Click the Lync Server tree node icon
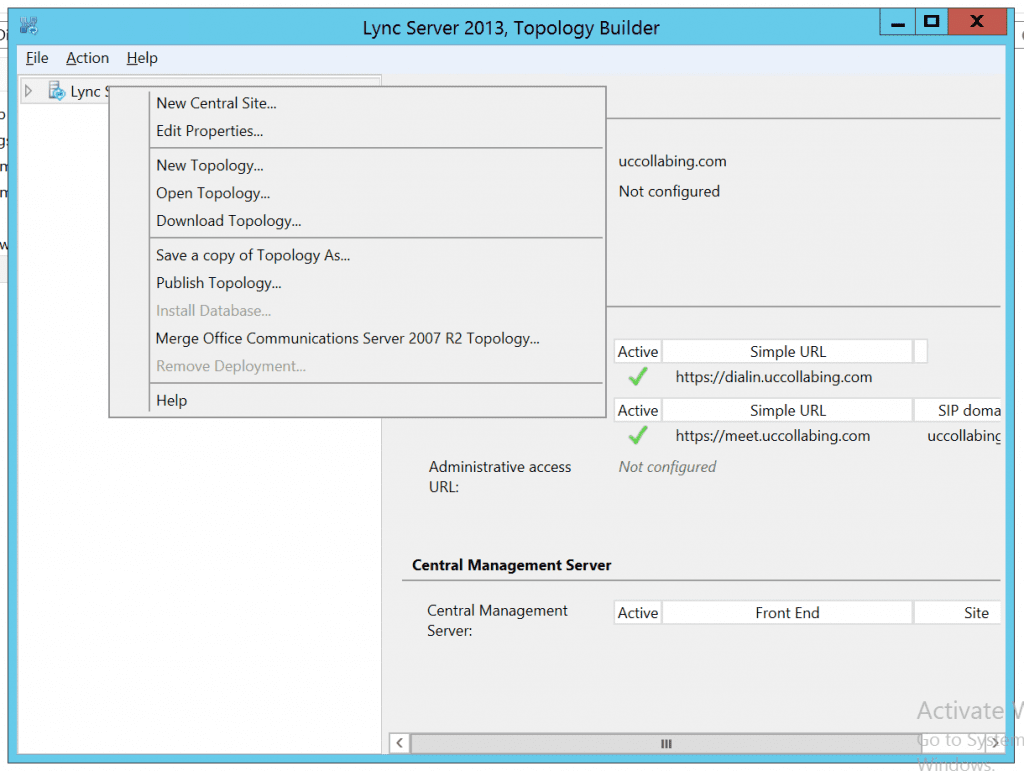1024x771 pixels. pyautogui.click(x=57, y=91)
